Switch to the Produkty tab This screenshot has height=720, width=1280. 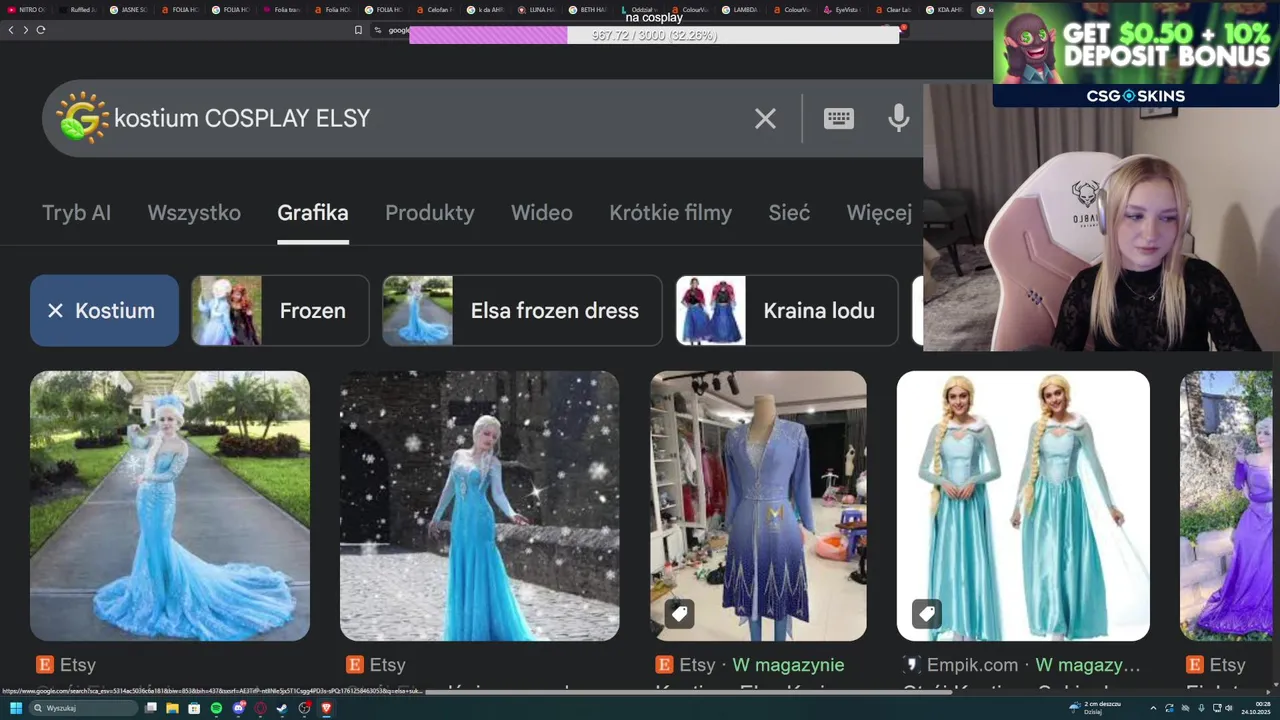pos(430,213)
